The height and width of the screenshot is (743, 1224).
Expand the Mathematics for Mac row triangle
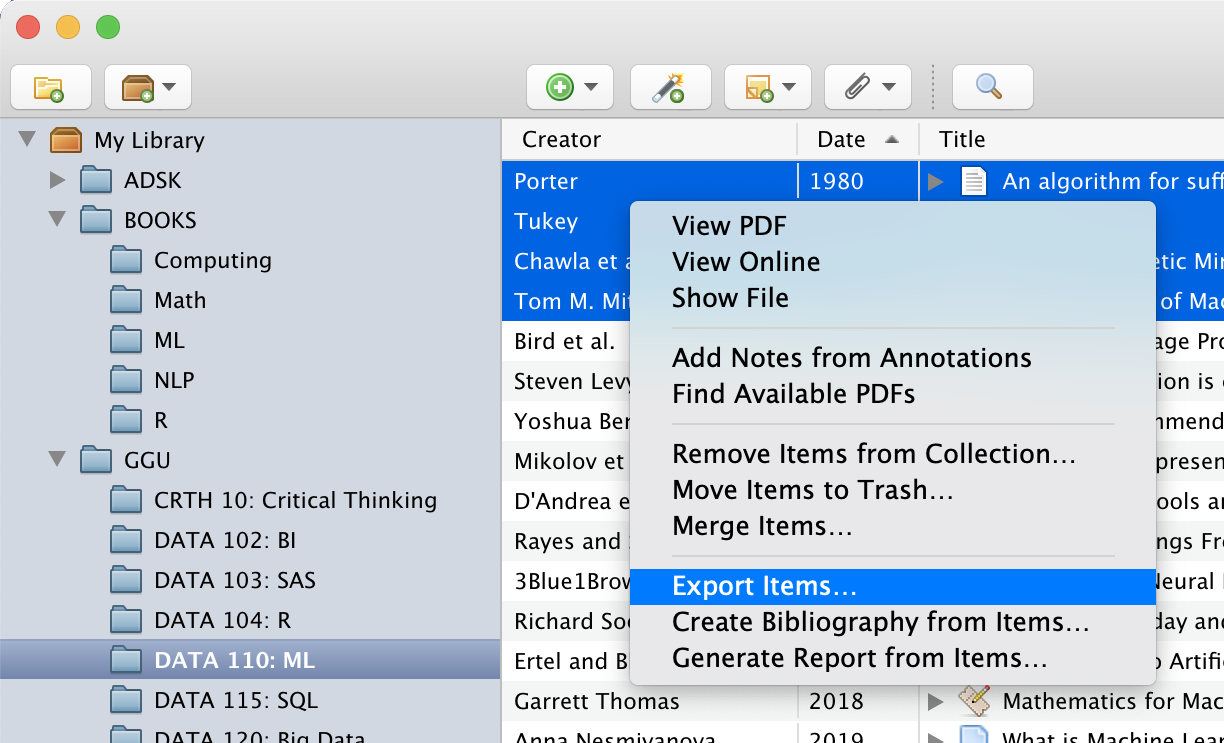click(x=936, y=701)
